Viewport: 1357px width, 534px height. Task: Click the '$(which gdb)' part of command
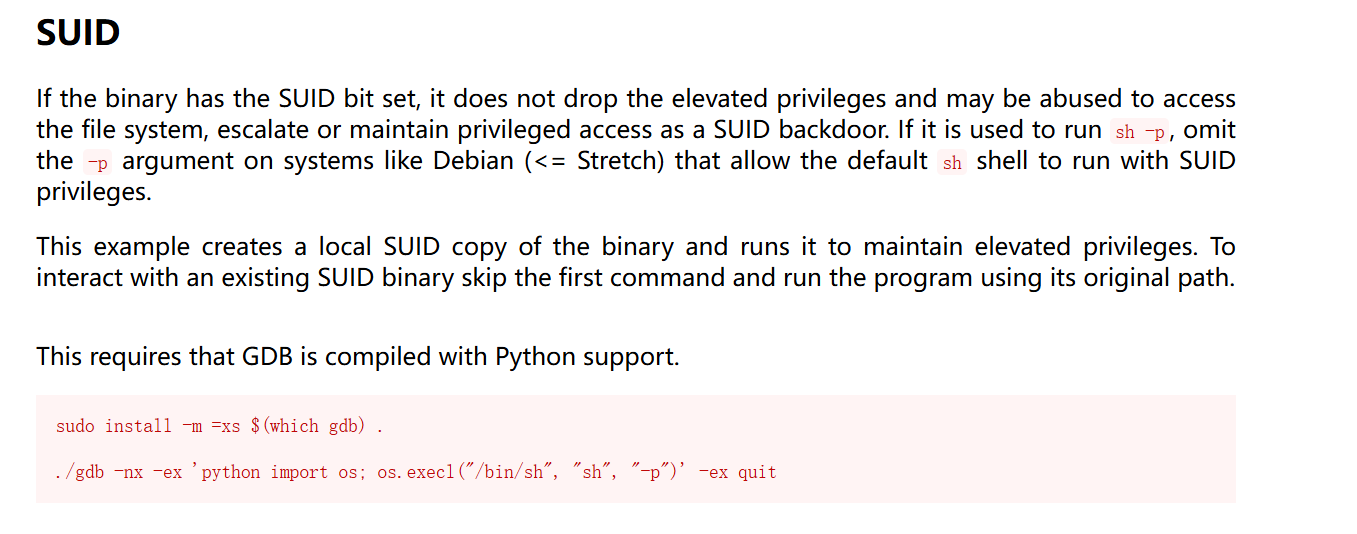(307, 426)
